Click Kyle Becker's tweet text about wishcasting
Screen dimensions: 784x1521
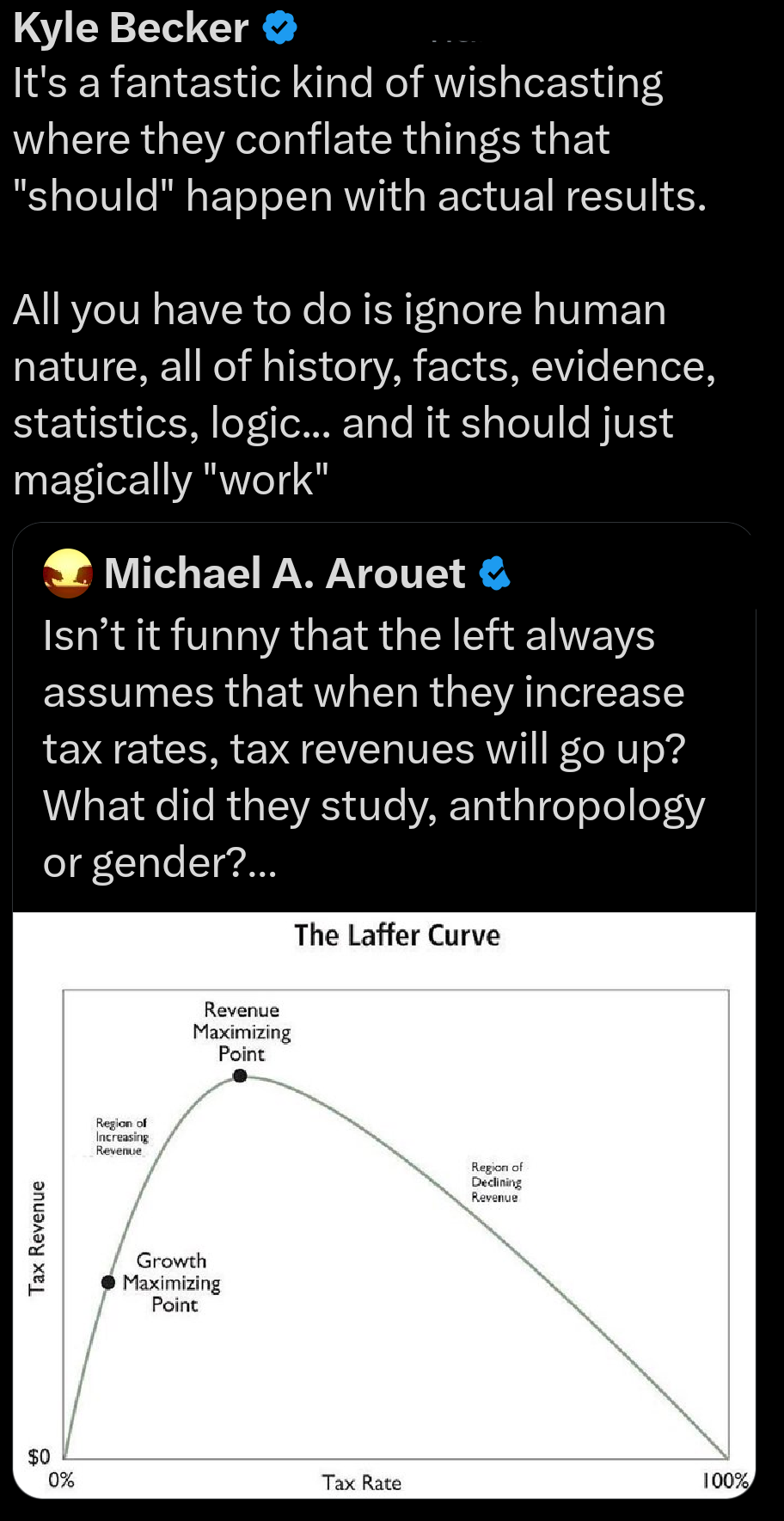(x=359, y=139)
